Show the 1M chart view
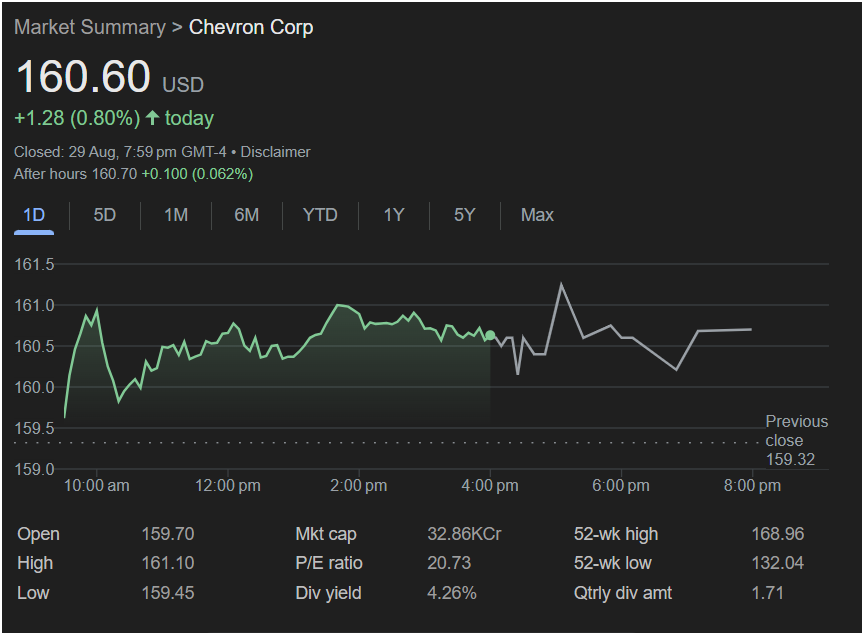Screen dimensions: 864x635 click(x=176, y=215)
